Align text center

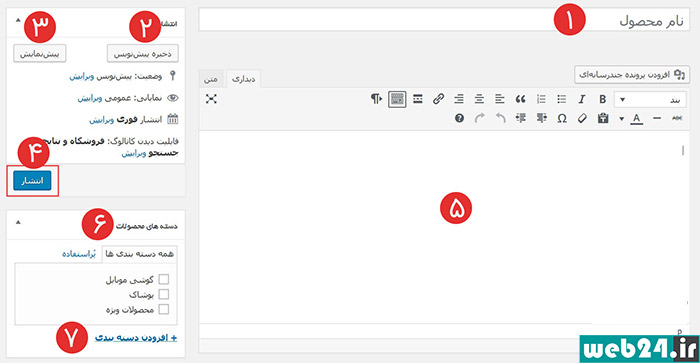coord(479,99)
